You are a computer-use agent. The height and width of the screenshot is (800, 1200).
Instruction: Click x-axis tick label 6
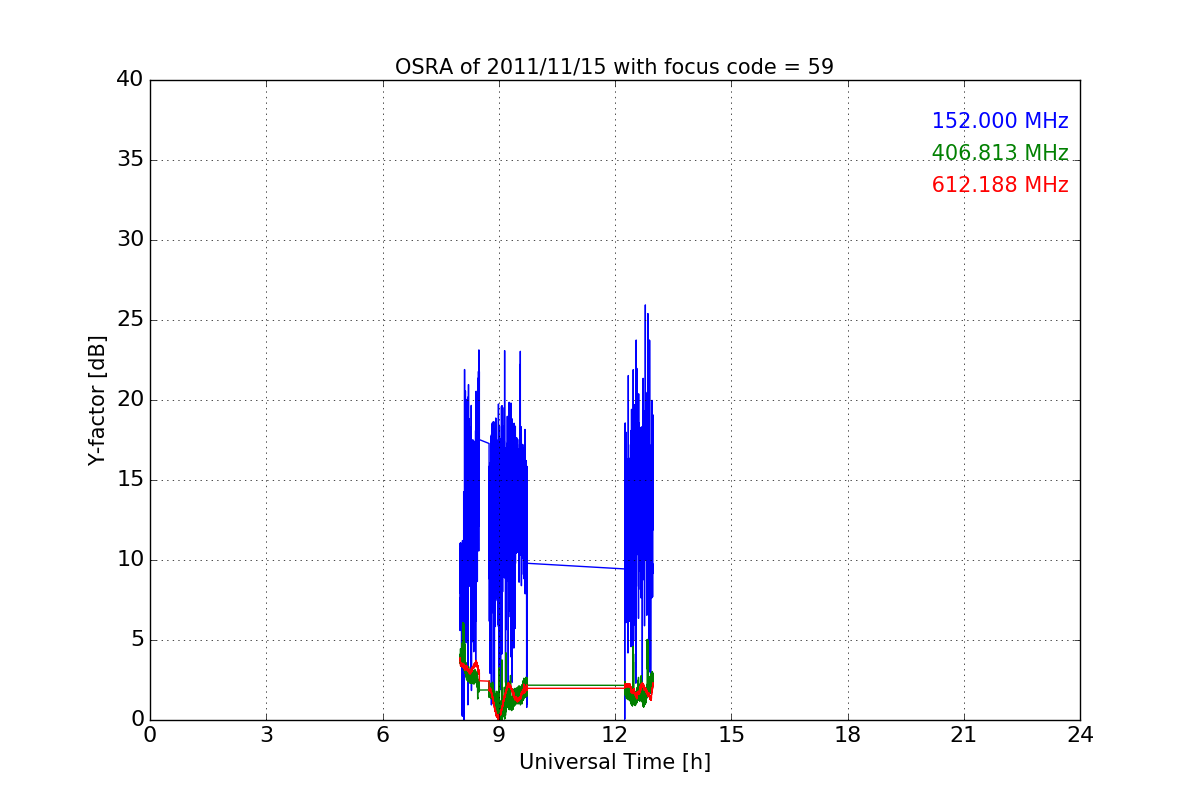(x=382, y=735)
